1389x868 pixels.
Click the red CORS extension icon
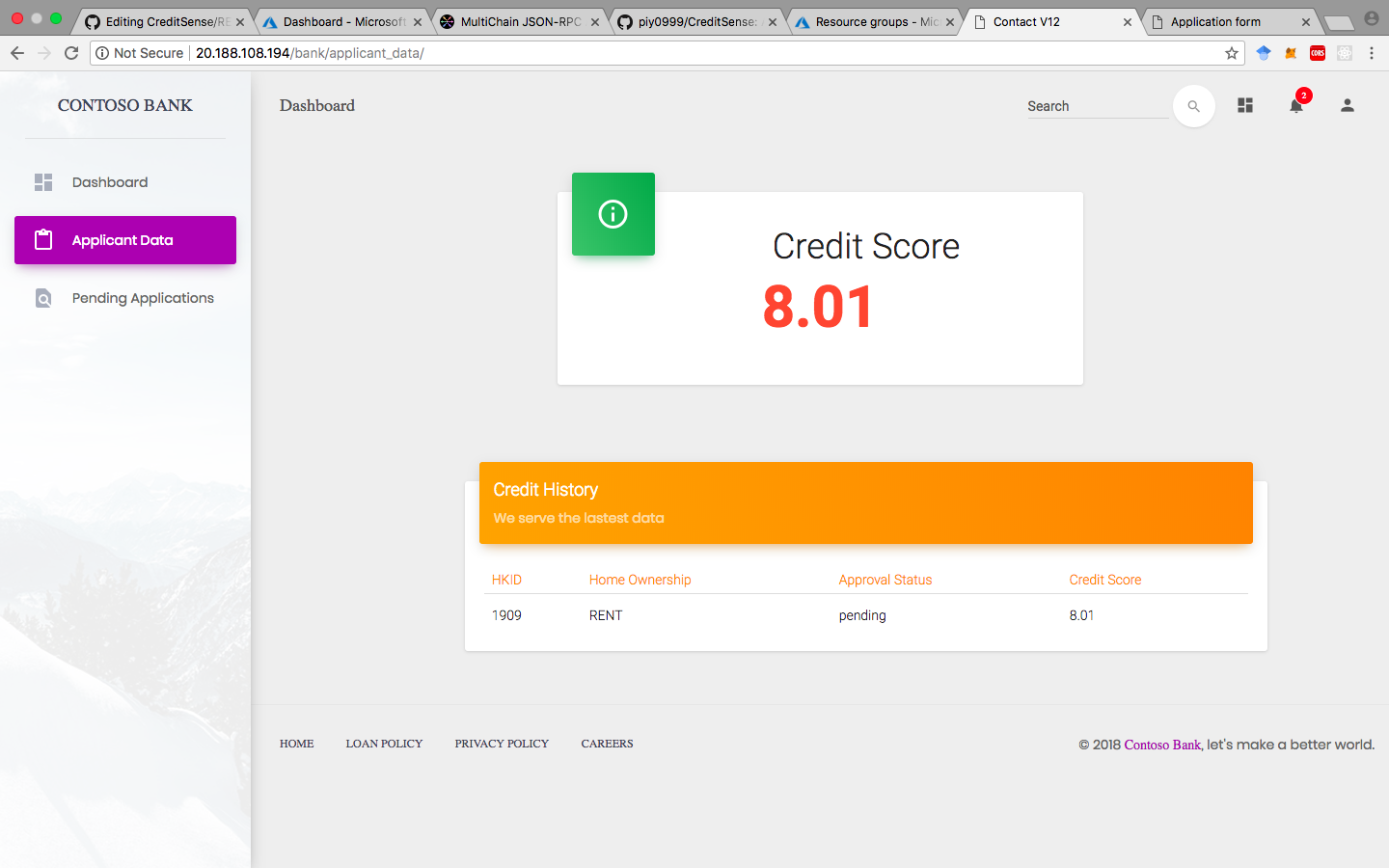coord(1318,53)
